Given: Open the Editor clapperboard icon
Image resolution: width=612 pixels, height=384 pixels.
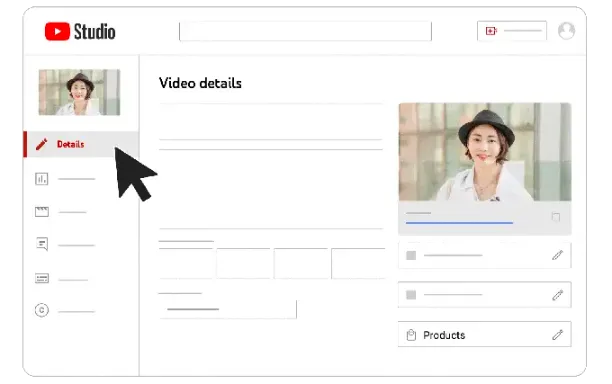Looking at the screenshot, I should (x=42, y=212).
